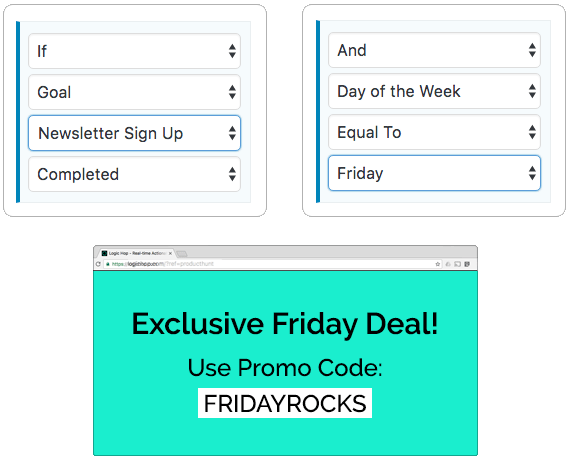The height and width of the screenshot is (460, 570).
Task: Click the browser address bar URL
Action: tap(162, 264)
